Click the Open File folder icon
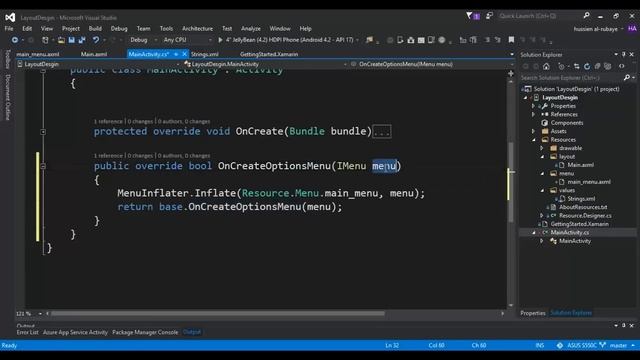This screenshot has height=360, width=640. pos(61,40)
